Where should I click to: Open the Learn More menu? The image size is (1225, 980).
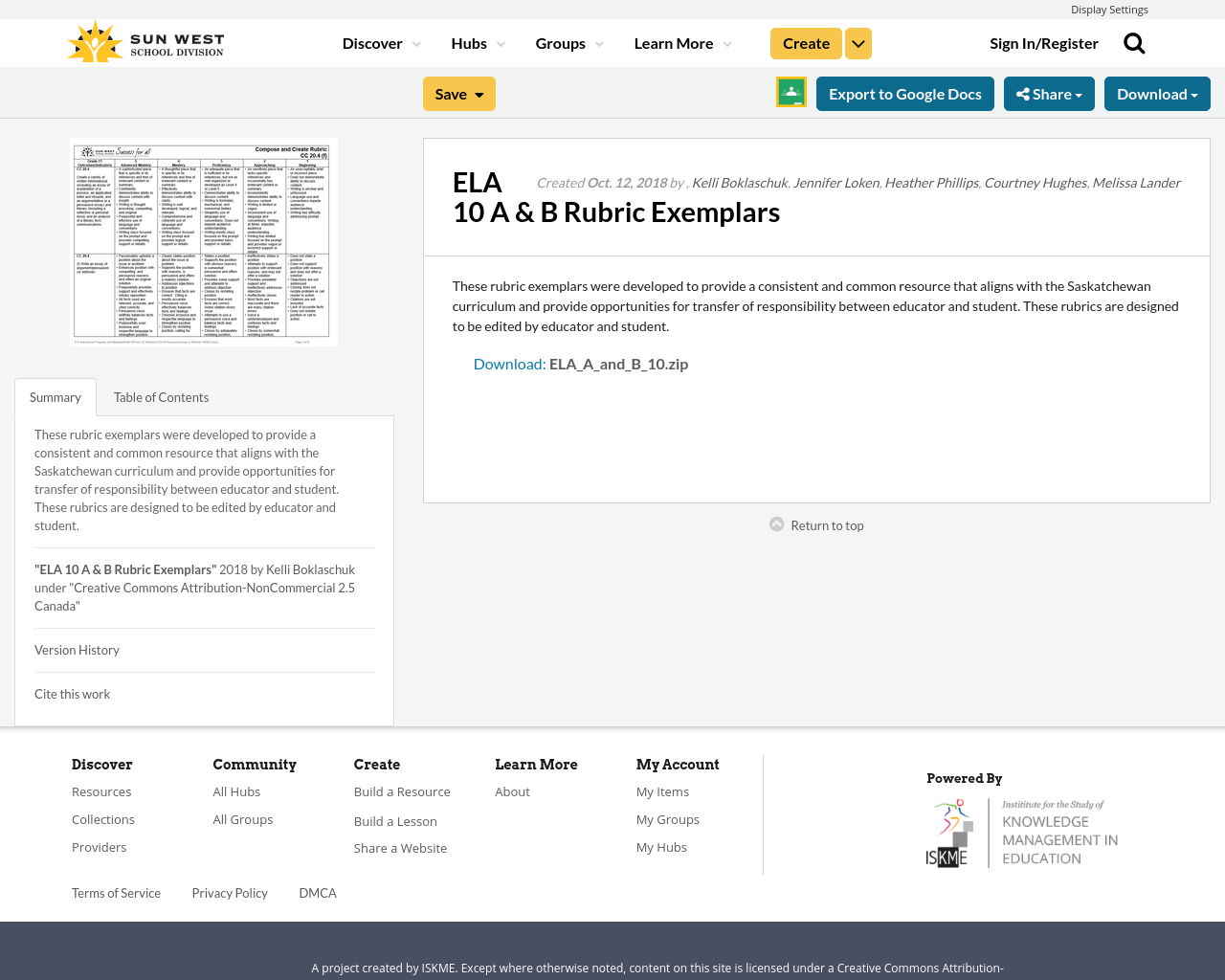tap(680, 41)
